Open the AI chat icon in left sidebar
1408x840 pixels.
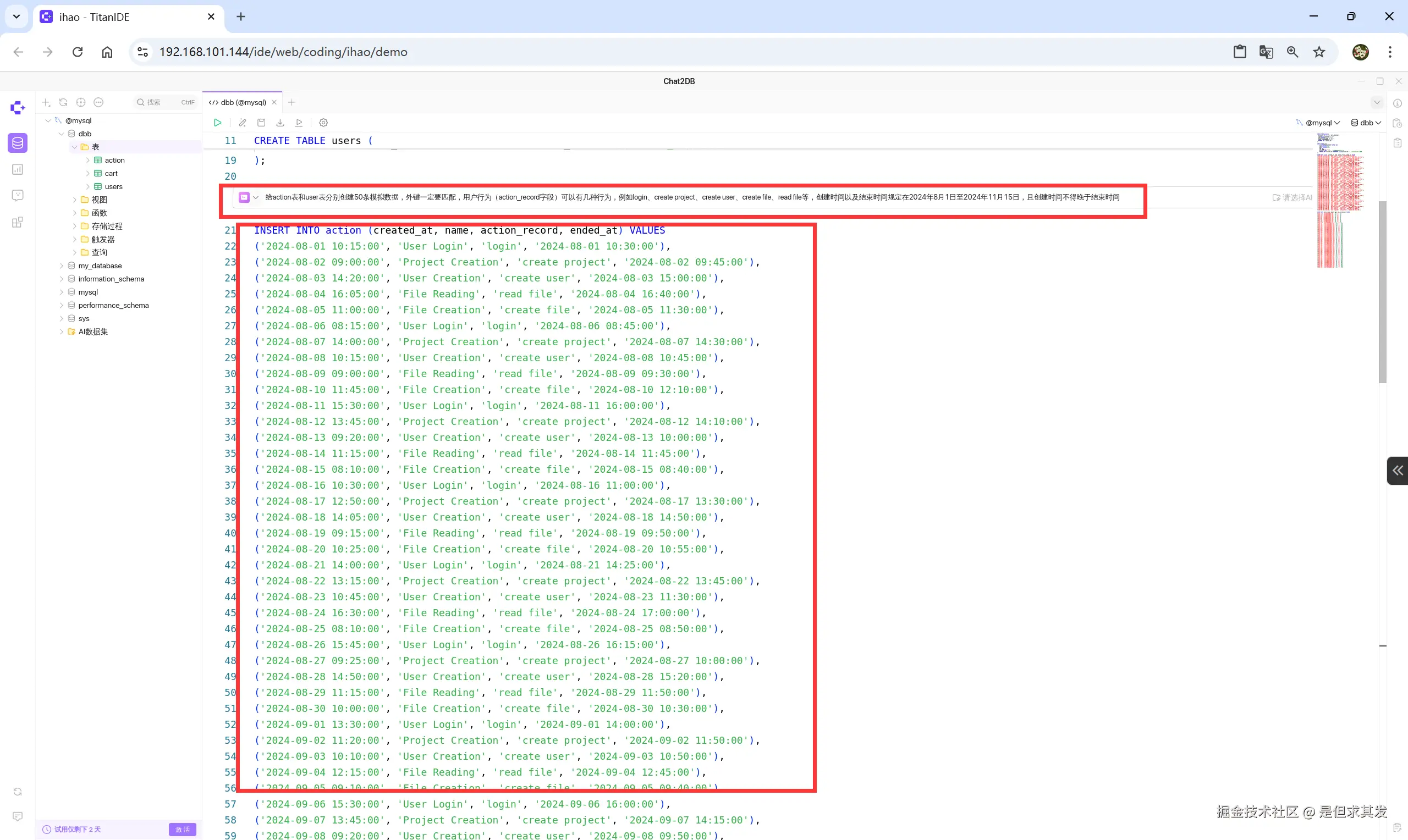point(18,195)
